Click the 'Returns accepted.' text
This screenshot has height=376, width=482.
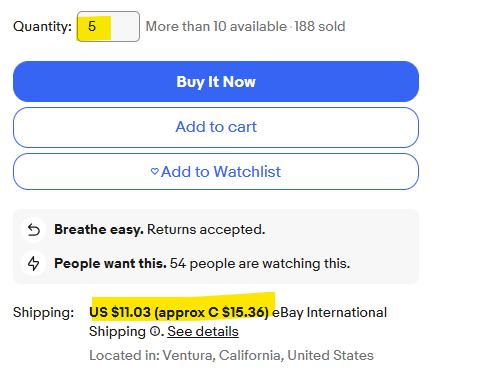tap(206, 229)
